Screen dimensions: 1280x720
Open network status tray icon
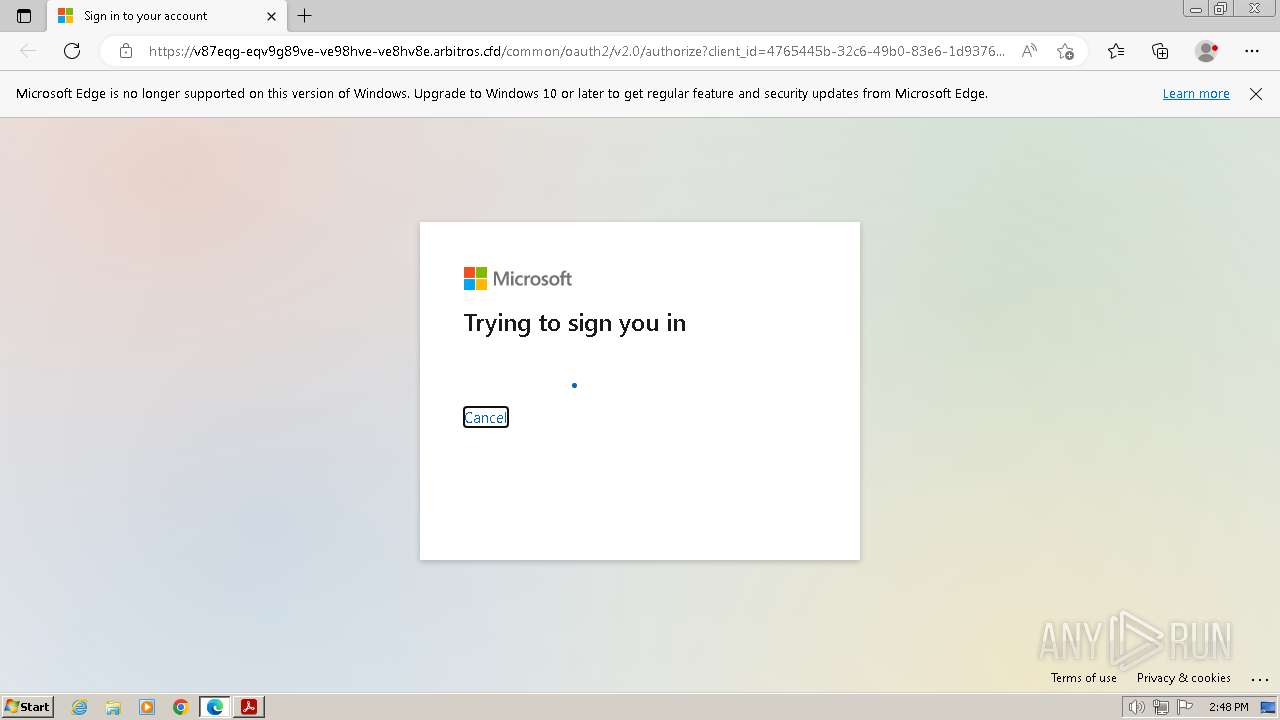(1161, 707)
